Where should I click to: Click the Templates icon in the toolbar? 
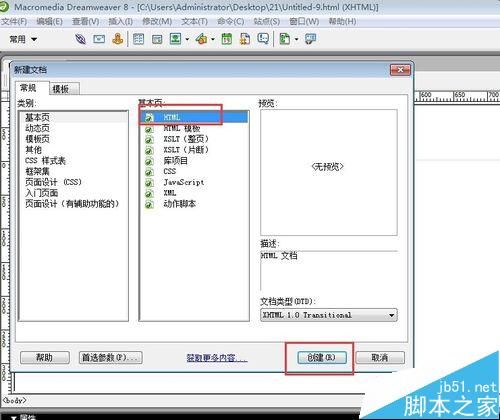(285, 39)
